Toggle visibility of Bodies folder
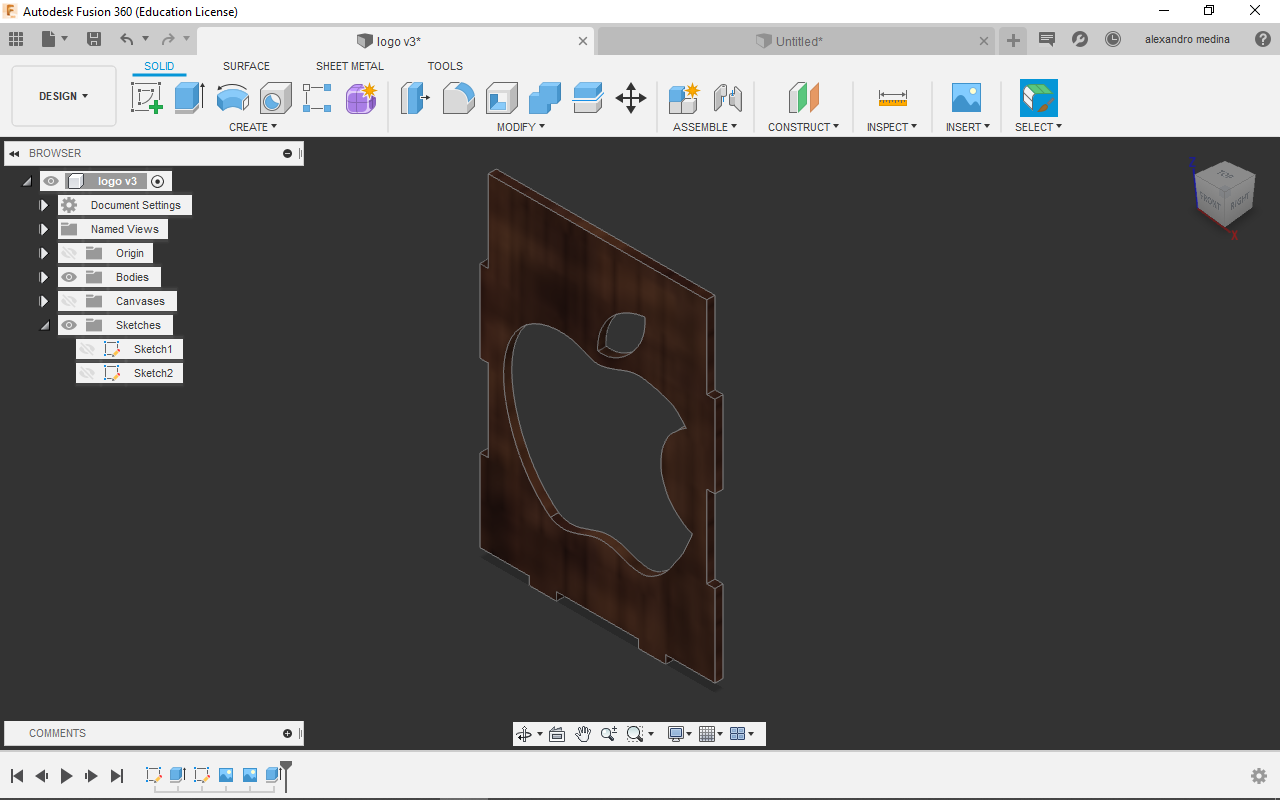1280x800 pixels. point(69,277)
